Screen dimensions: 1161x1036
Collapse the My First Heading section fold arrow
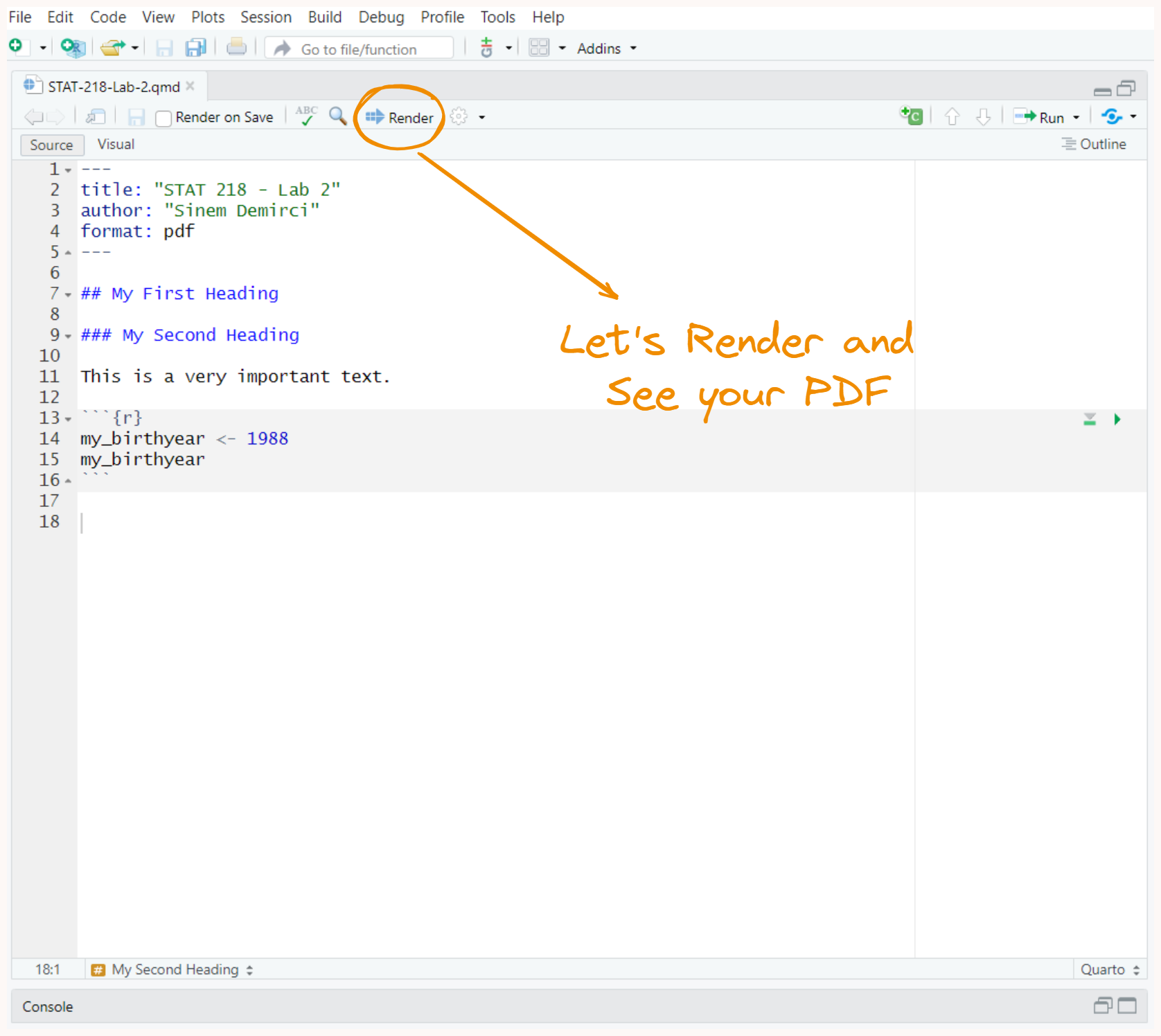point(68,294)
